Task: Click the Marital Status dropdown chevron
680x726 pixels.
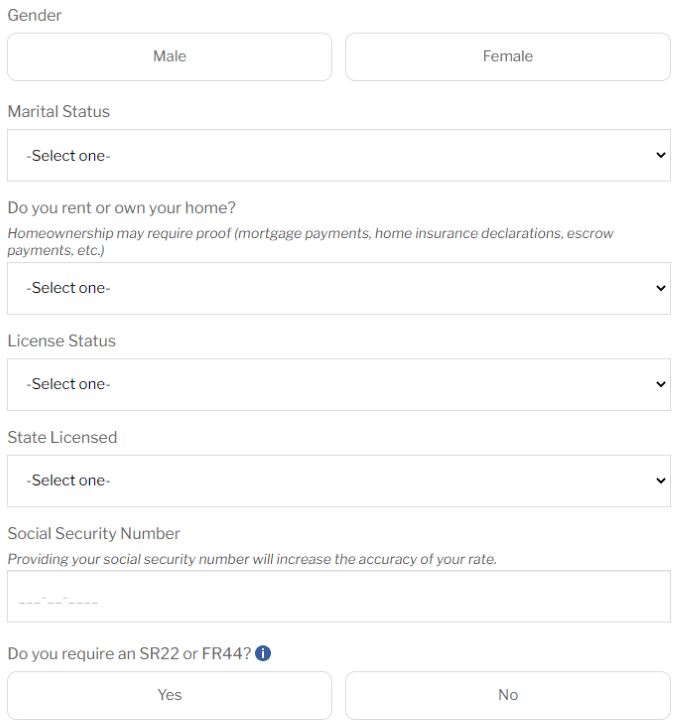Action: pyautogui.click(x=661, y=155)
